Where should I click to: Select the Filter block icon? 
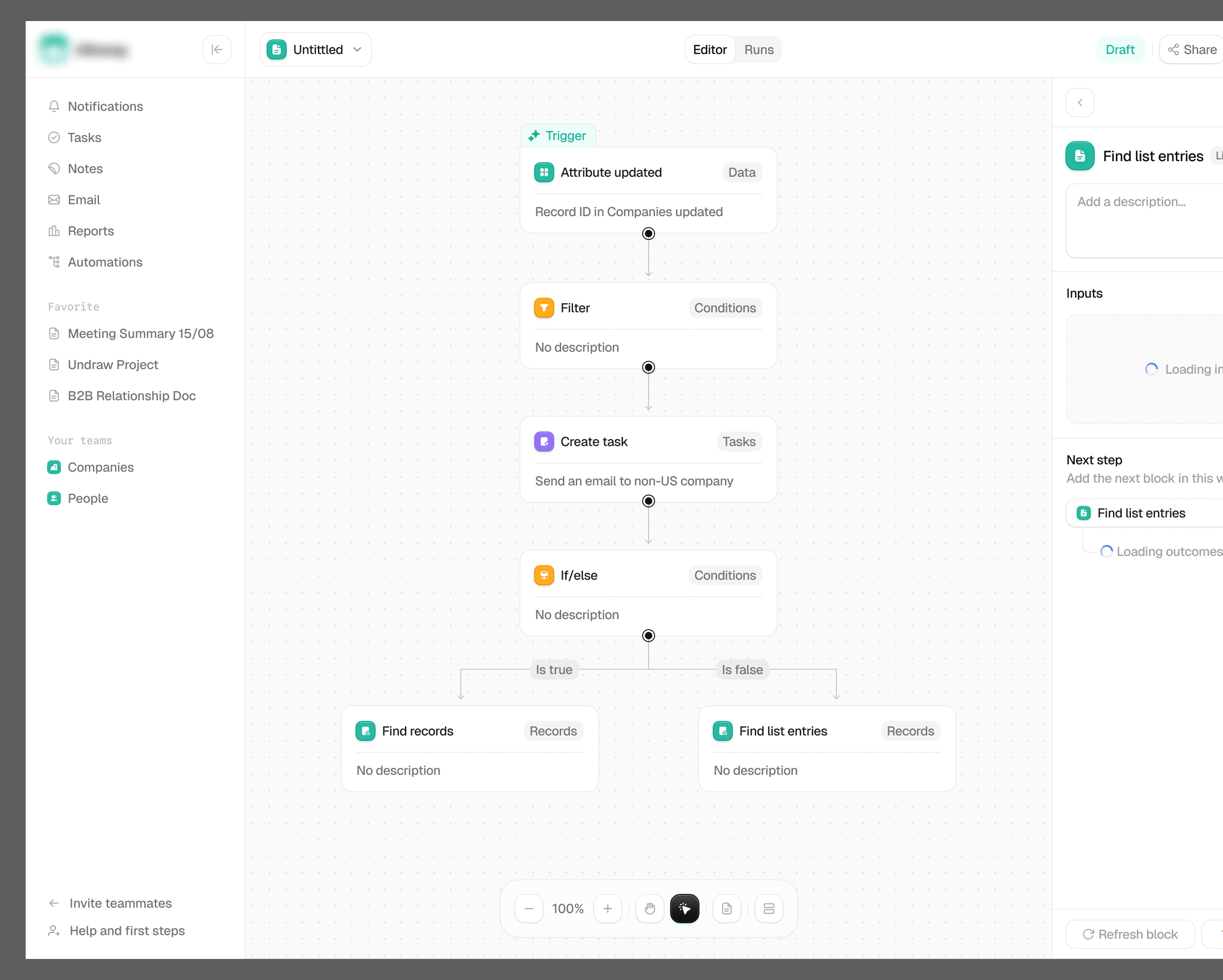click(544, 308)
